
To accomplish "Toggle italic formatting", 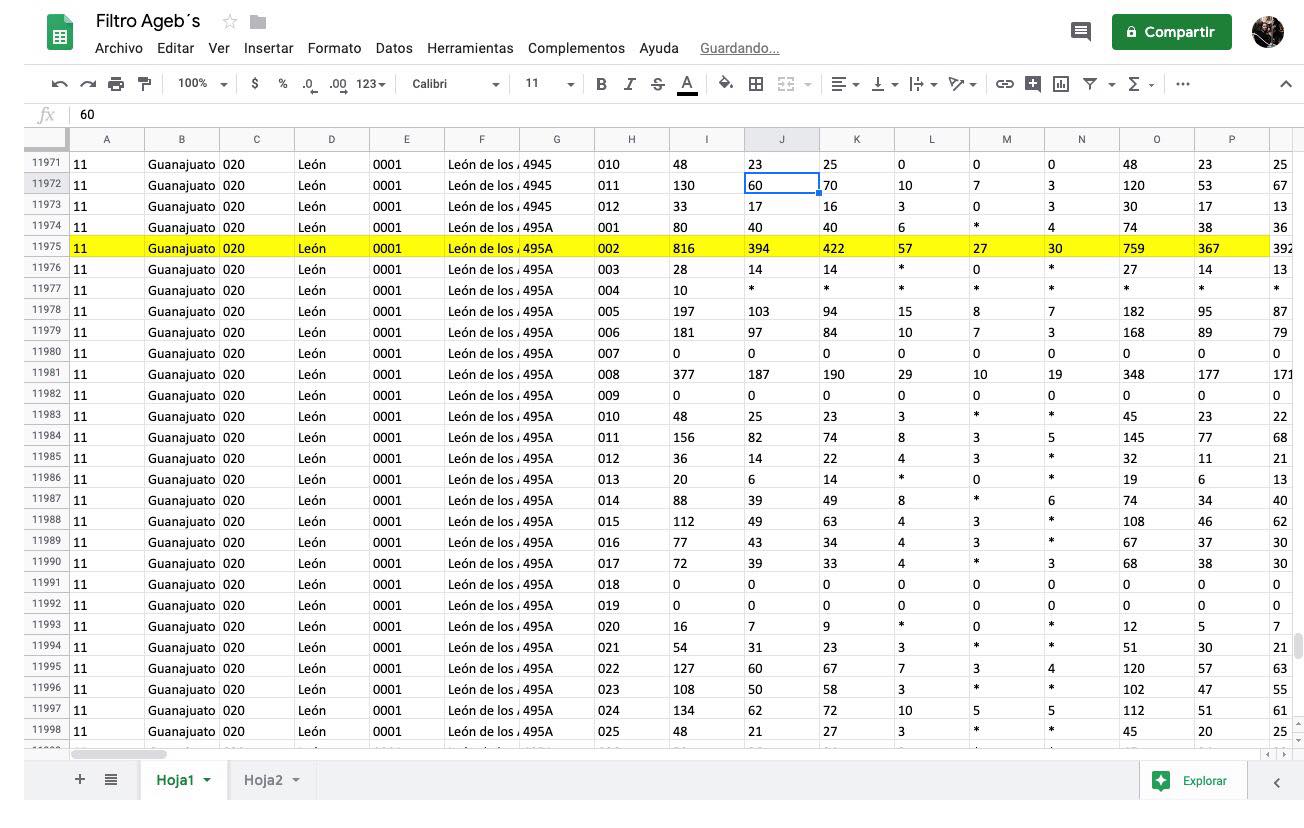I will [629, 85].
